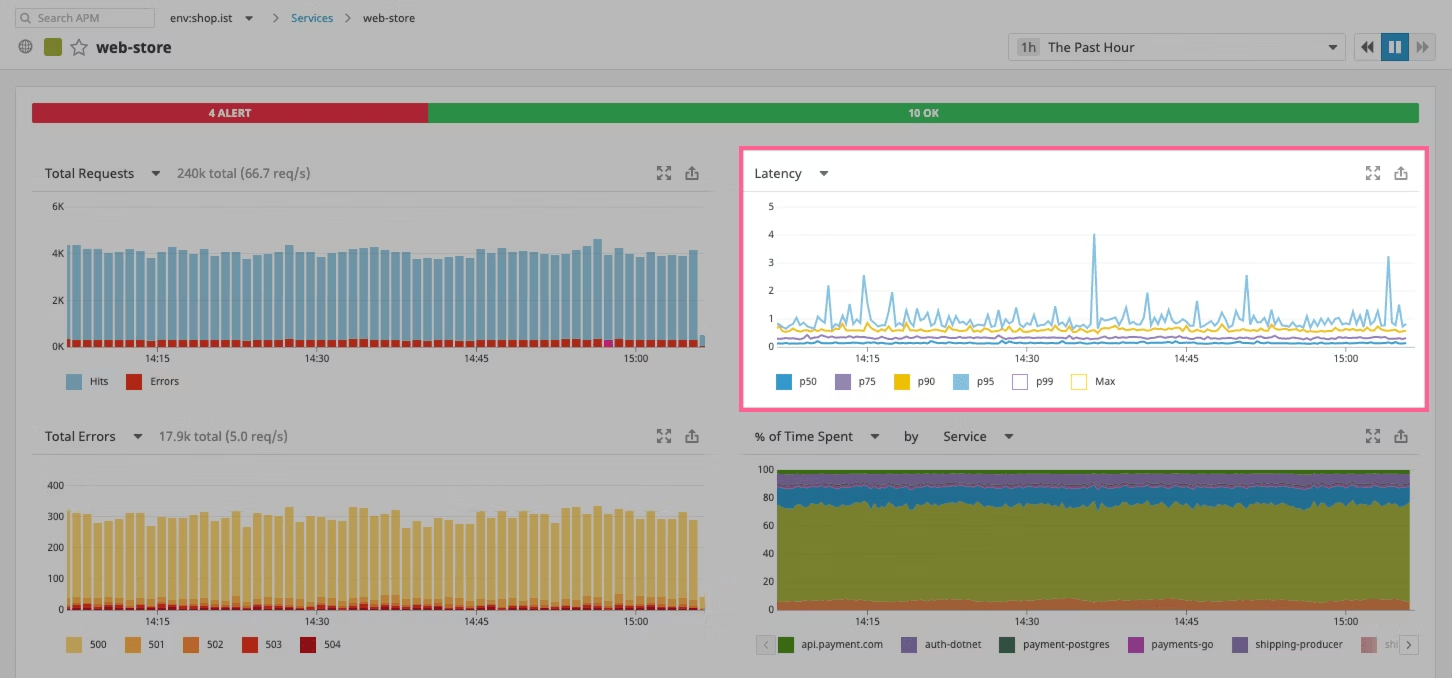Toggle the p50 latency series
This screenshot has height=678, width=1452.
click(x=797, y=381)
